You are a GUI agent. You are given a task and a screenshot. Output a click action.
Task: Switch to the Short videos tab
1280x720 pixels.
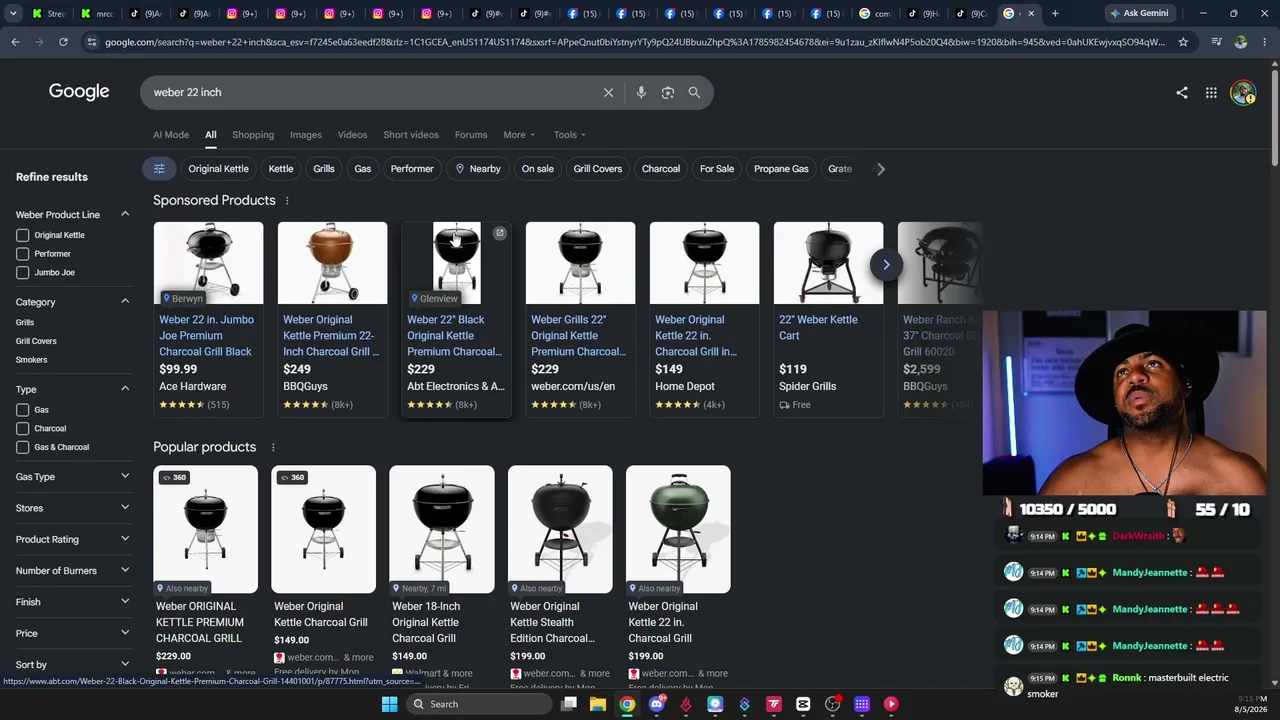tap(411, 135)
